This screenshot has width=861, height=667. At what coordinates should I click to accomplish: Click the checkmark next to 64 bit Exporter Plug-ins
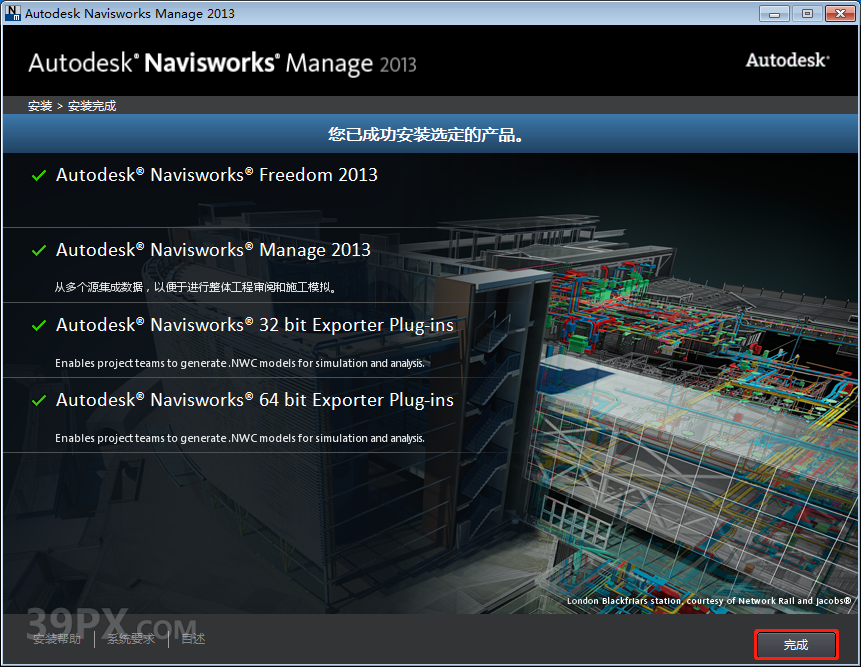pos(38,400)
